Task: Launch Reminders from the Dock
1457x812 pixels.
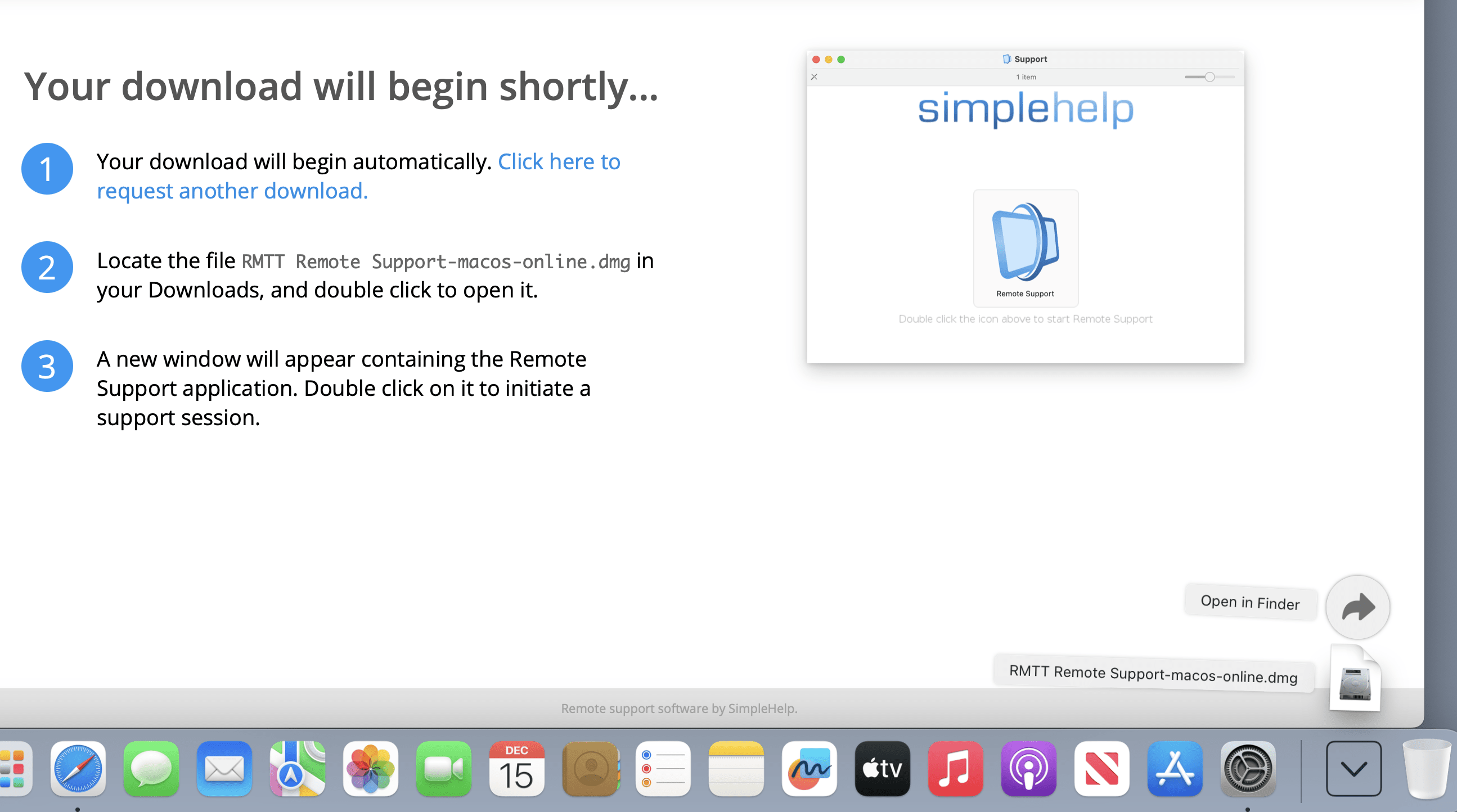Action: coord(663,769)
